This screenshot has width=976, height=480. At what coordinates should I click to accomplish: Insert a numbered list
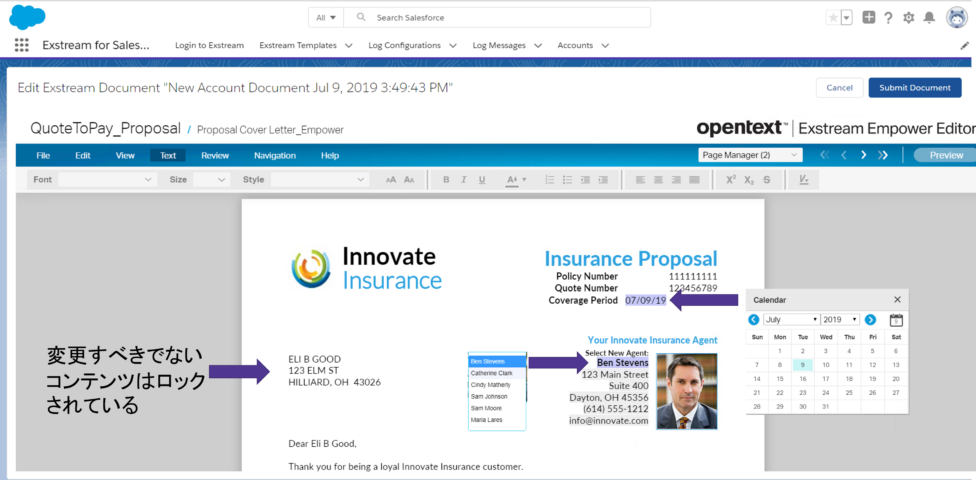pyautogui.click(x=550, y=180)
